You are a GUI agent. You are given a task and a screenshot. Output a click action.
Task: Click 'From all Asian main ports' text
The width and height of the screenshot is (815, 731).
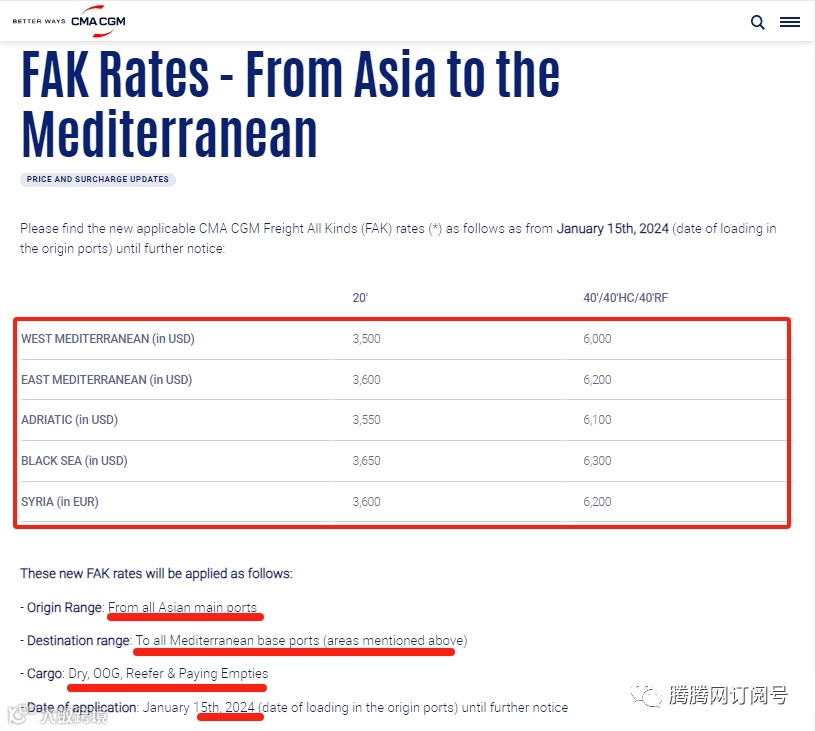click(182, 607)
